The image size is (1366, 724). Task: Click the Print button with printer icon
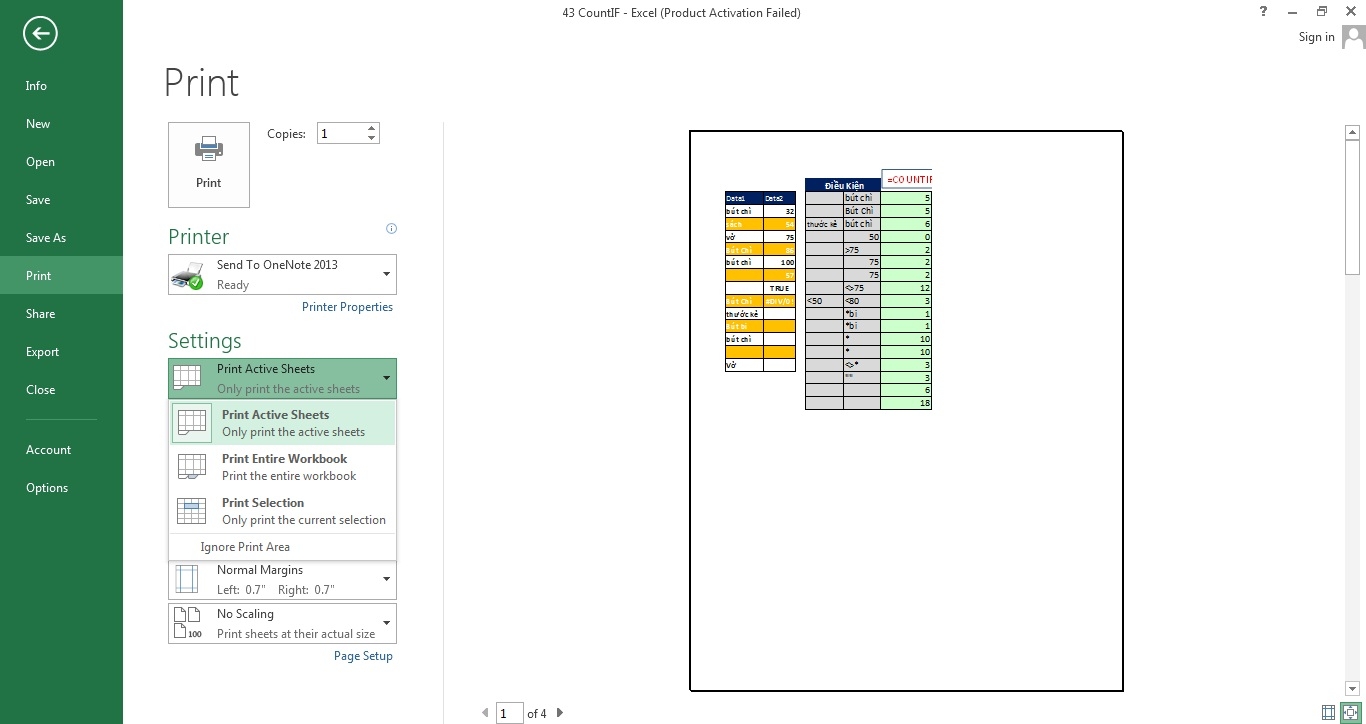point(209,164)
